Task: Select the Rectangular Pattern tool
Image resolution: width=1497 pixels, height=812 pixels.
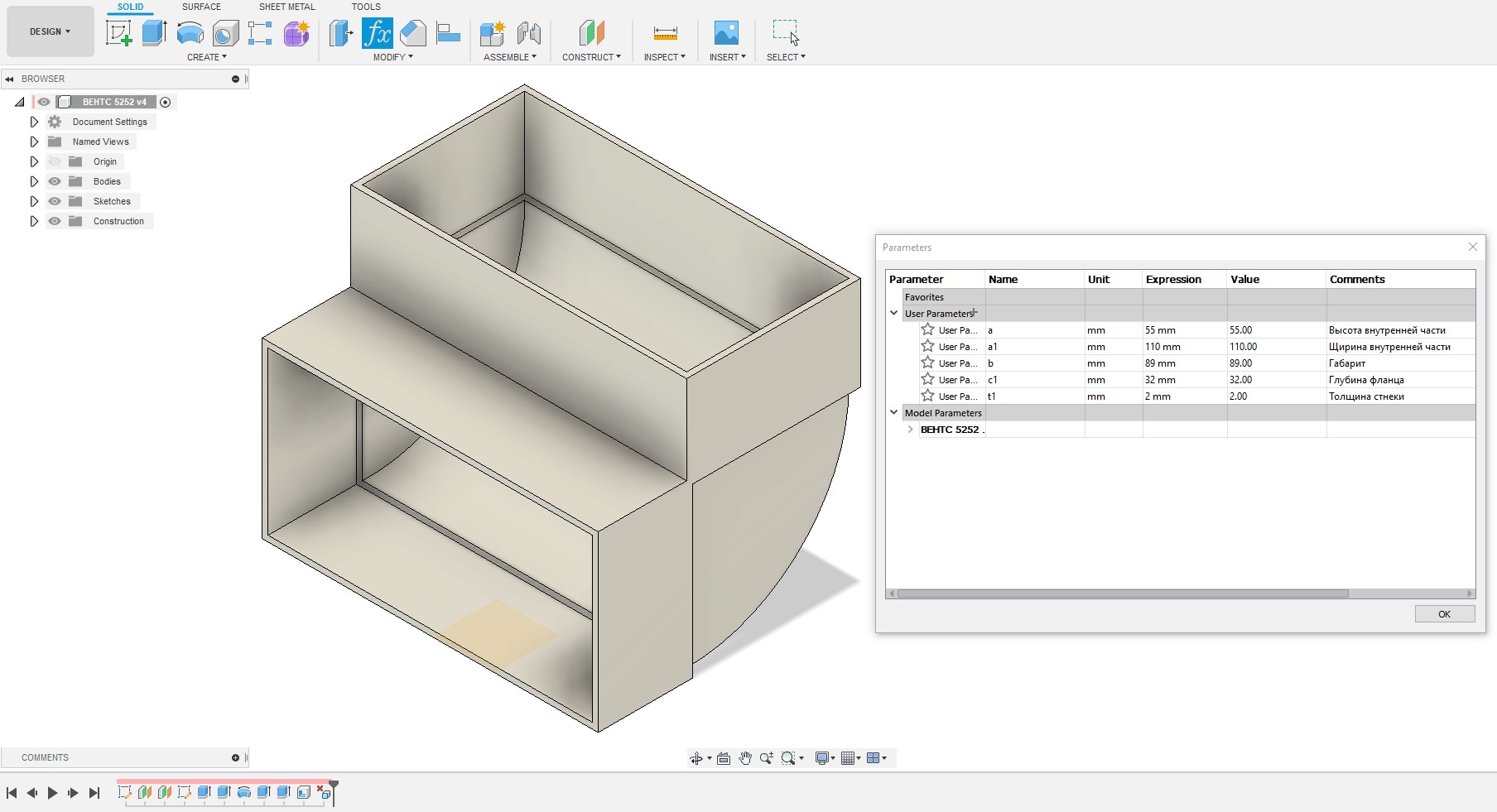Action: (260, 33)
